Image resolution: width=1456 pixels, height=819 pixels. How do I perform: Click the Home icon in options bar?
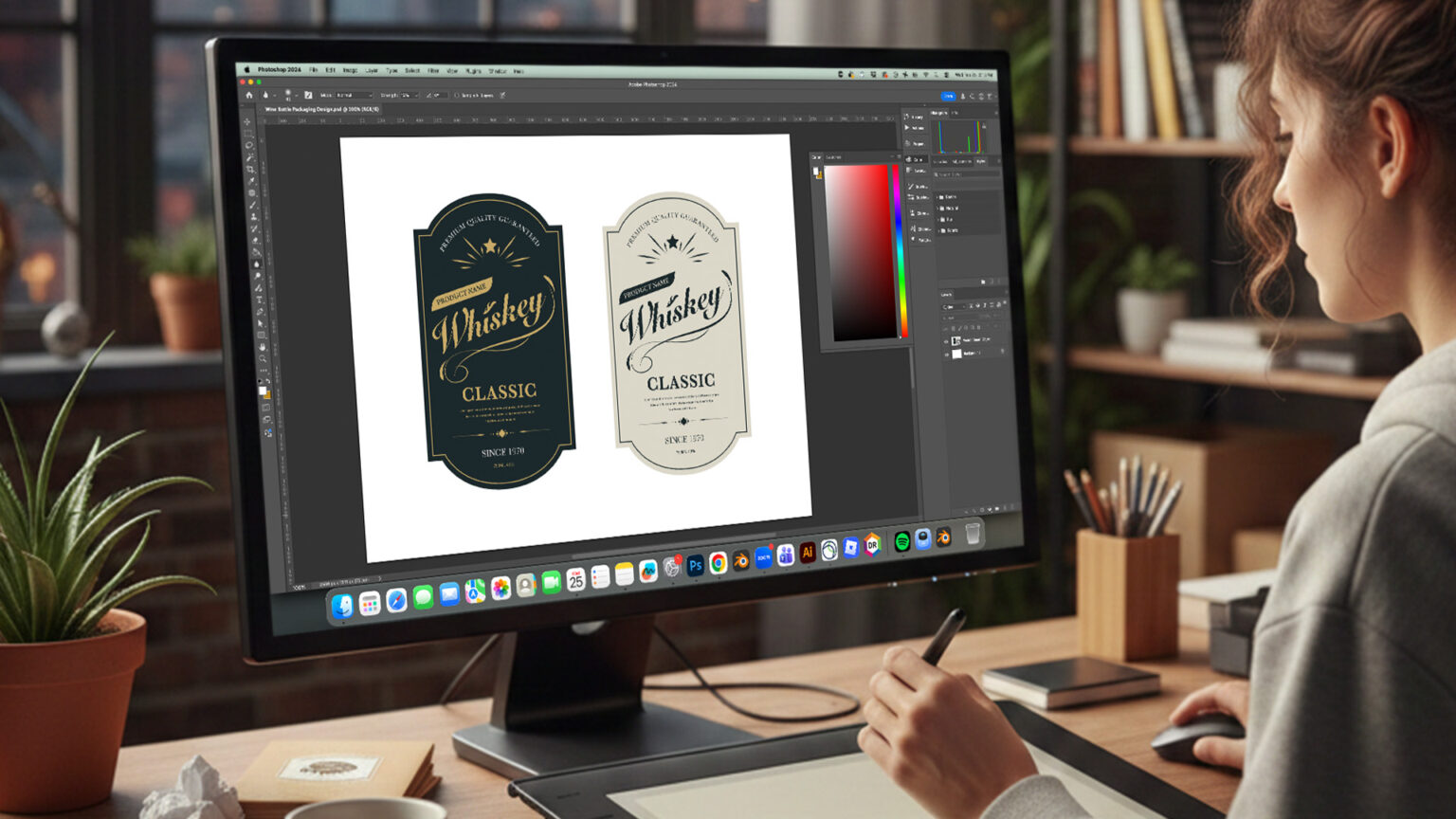[x=249, y=95]
